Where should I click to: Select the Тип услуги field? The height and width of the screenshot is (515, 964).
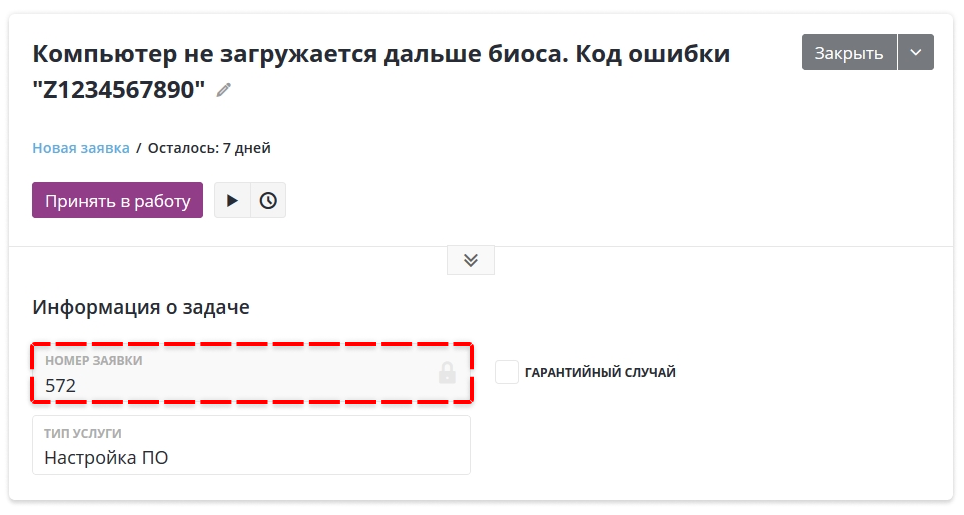(251, 445)
